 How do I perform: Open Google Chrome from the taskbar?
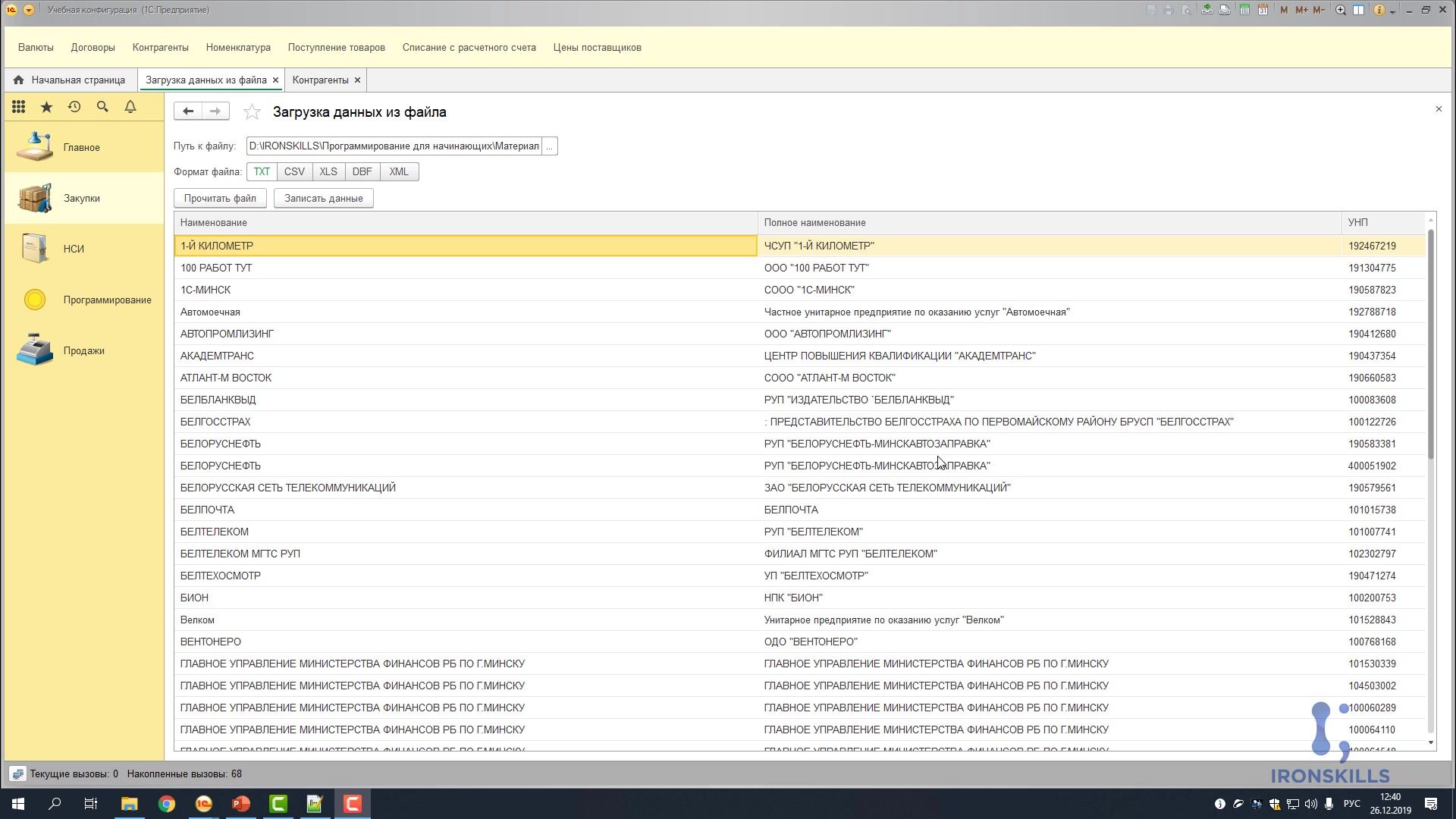[x=167, y=804]
